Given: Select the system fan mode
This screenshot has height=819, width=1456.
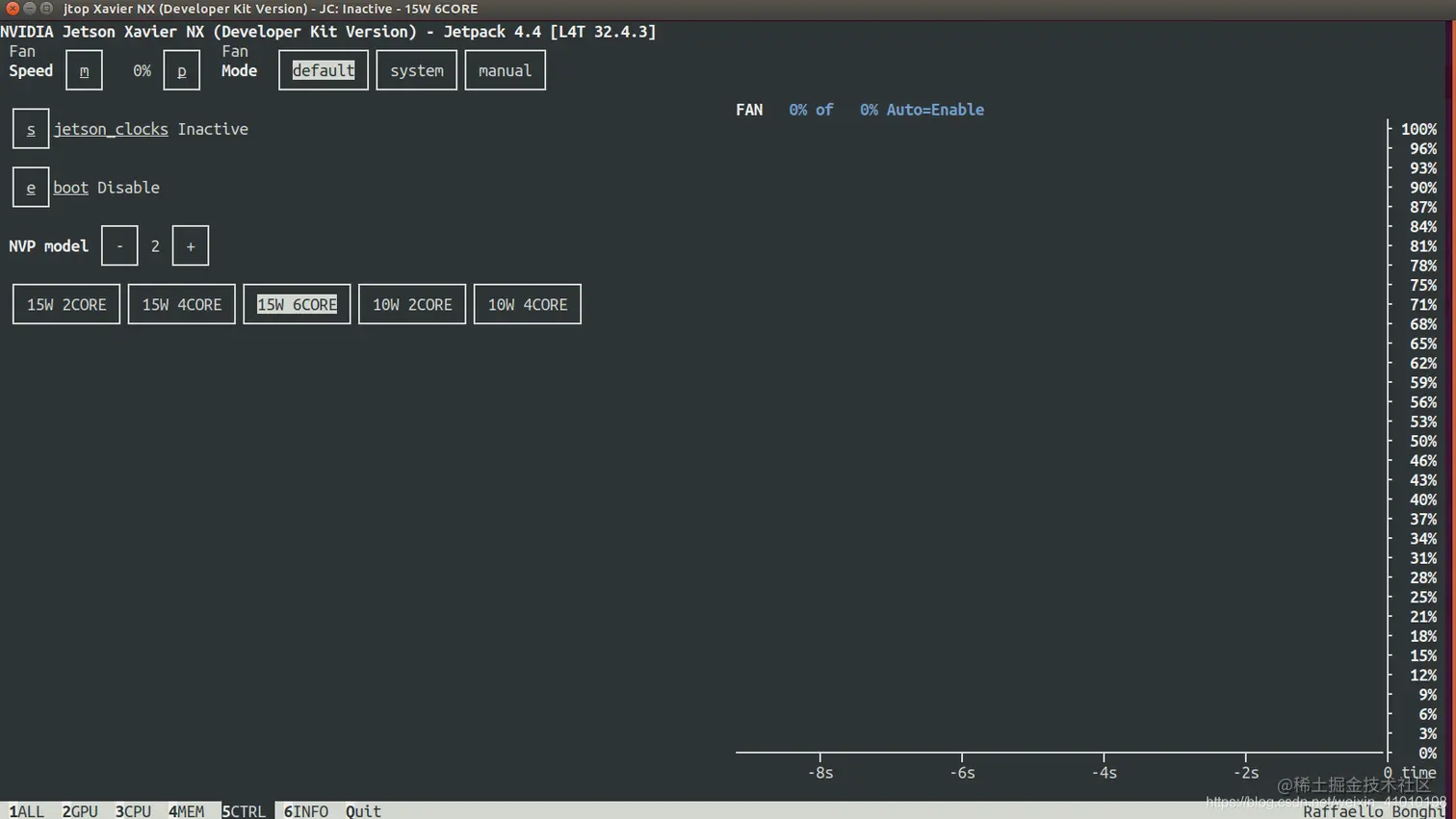Looking at the screenshot, I should pos(417,70).
